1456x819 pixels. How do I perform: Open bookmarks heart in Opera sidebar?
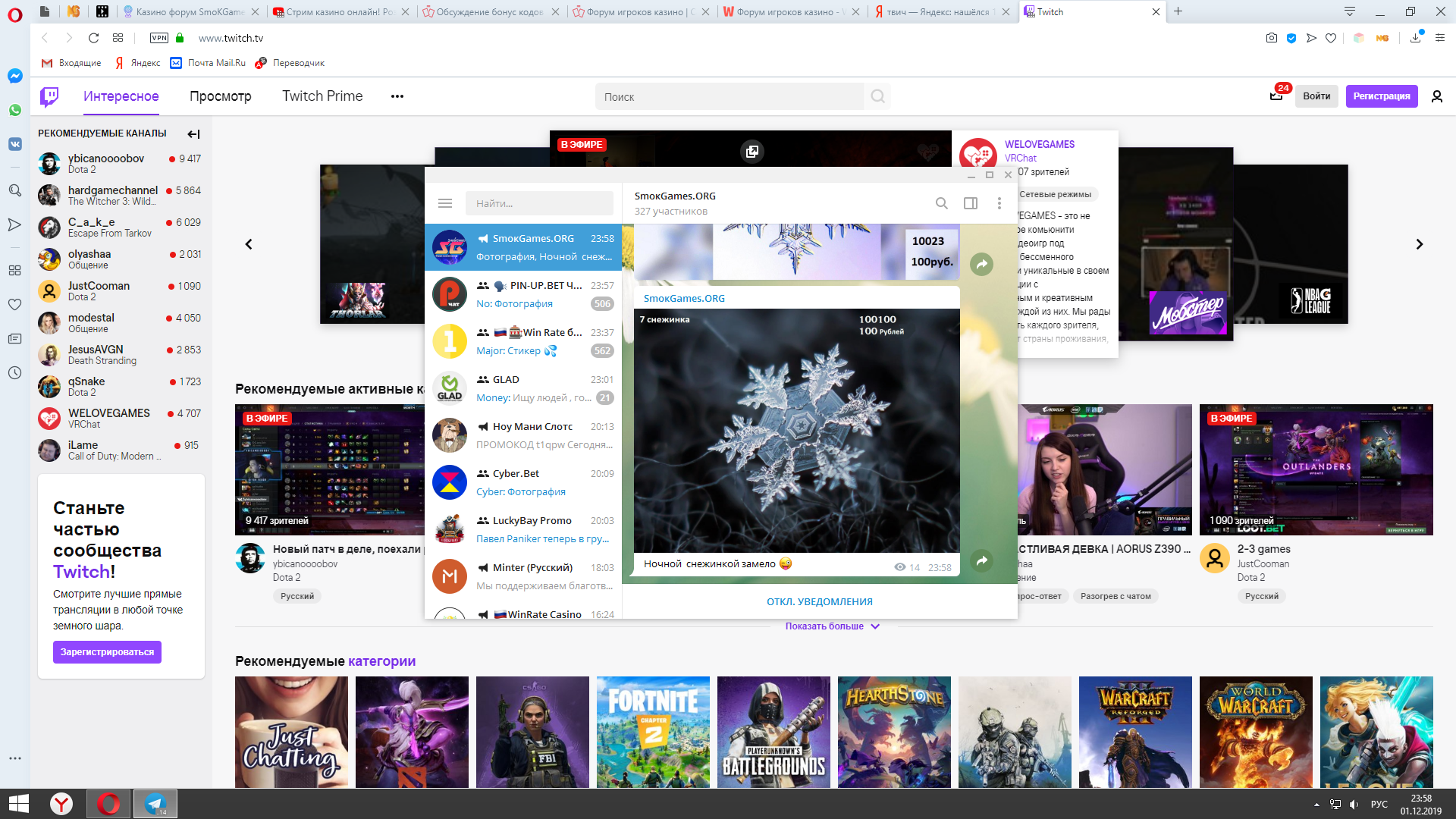tap(14, 304)
